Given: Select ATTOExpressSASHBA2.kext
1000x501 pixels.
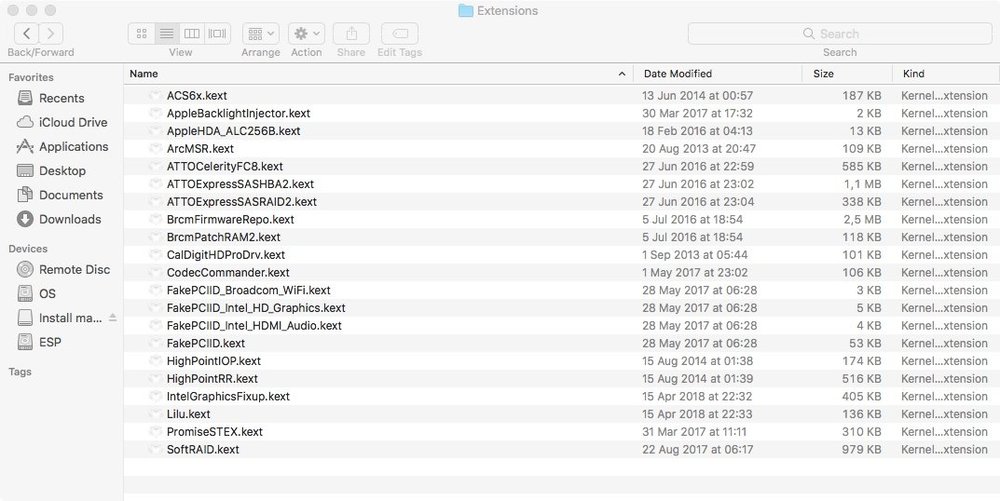Looking at the screenshot, I should click(x=240, y=184).
